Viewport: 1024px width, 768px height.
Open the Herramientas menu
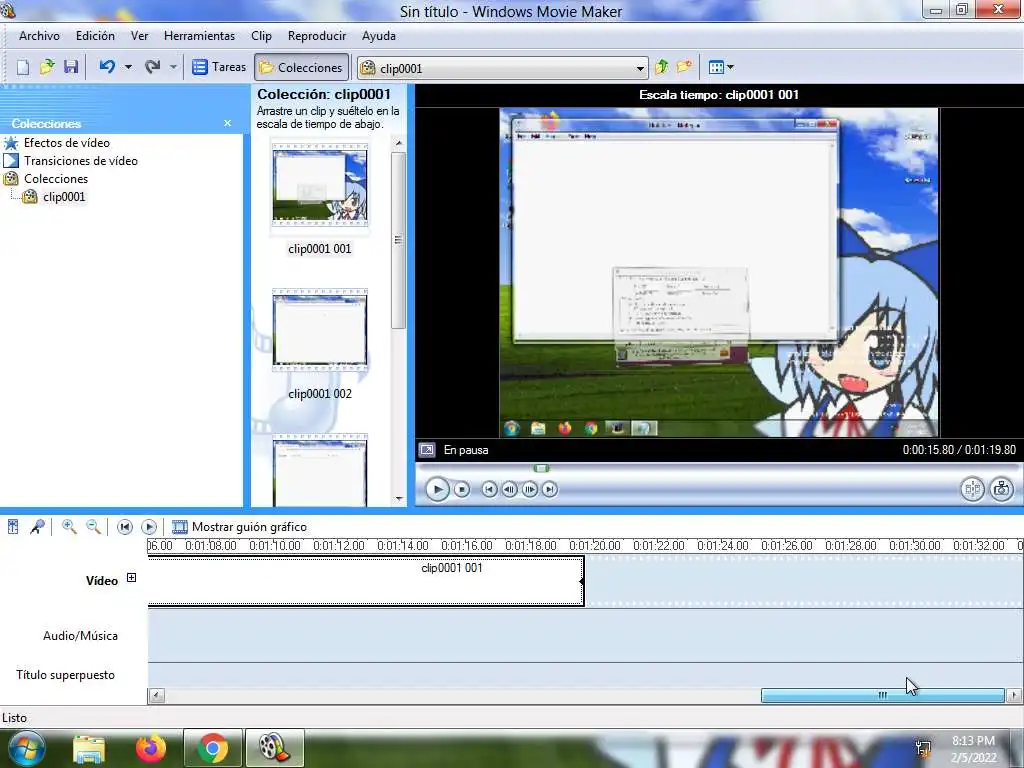(199, 36)
